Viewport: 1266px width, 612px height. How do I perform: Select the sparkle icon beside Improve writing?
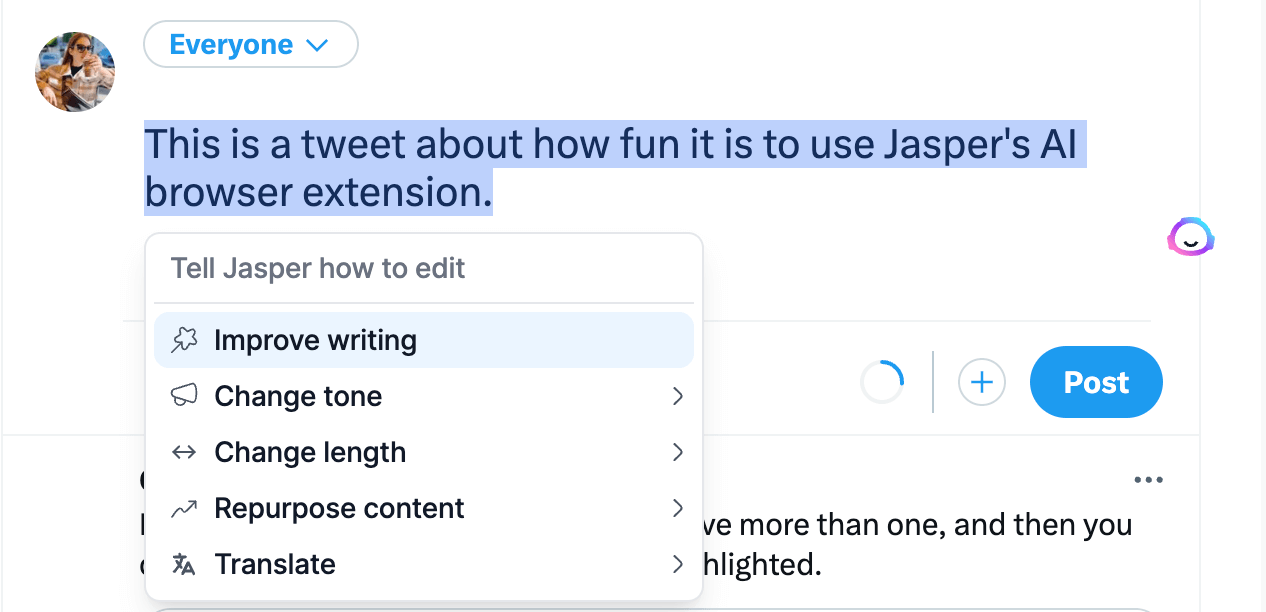[185, 340]
